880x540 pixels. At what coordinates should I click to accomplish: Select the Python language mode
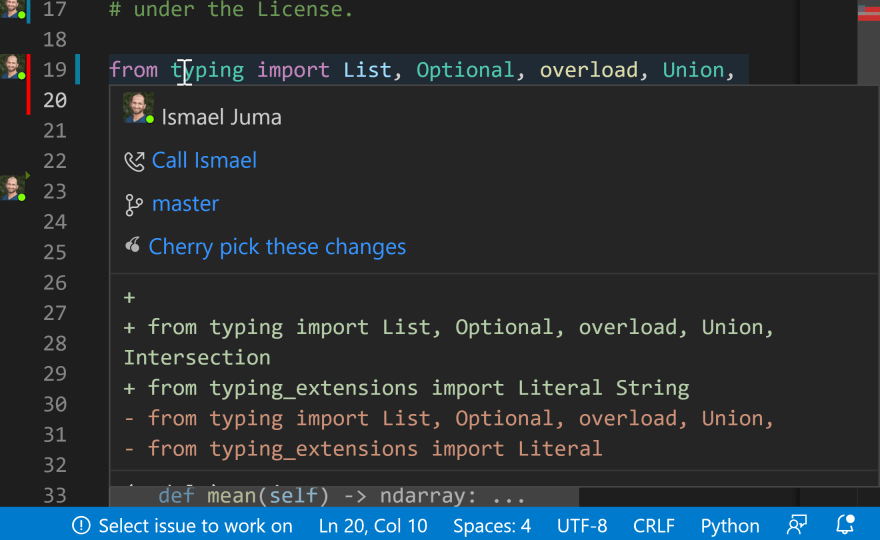click(x=730, y=526)
